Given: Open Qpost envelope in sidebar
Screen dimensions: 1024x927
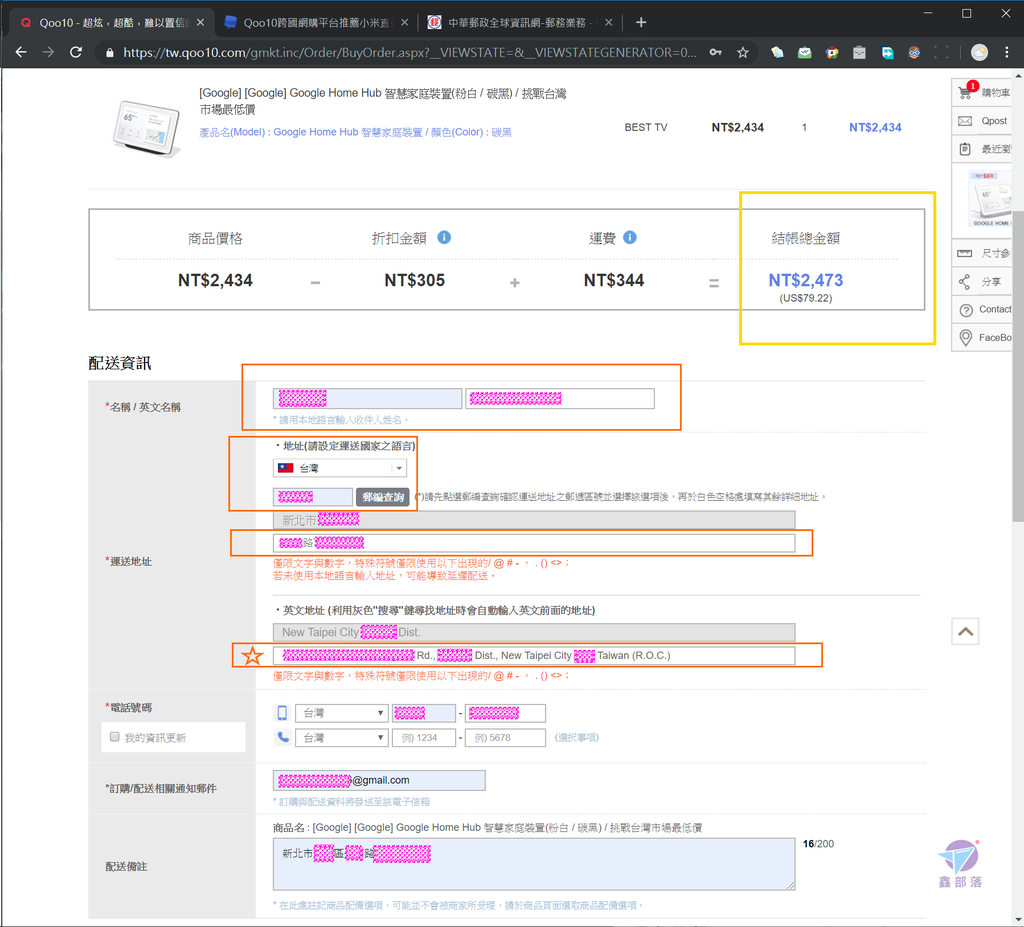Looking at the screenshot, I should click(965, 121).
